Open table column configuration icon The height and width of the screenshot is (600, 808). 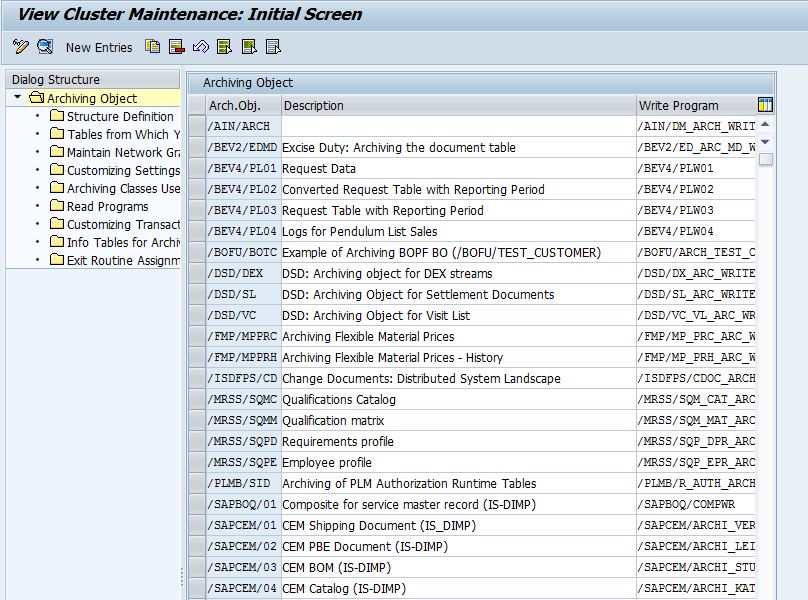coord(765,105)
